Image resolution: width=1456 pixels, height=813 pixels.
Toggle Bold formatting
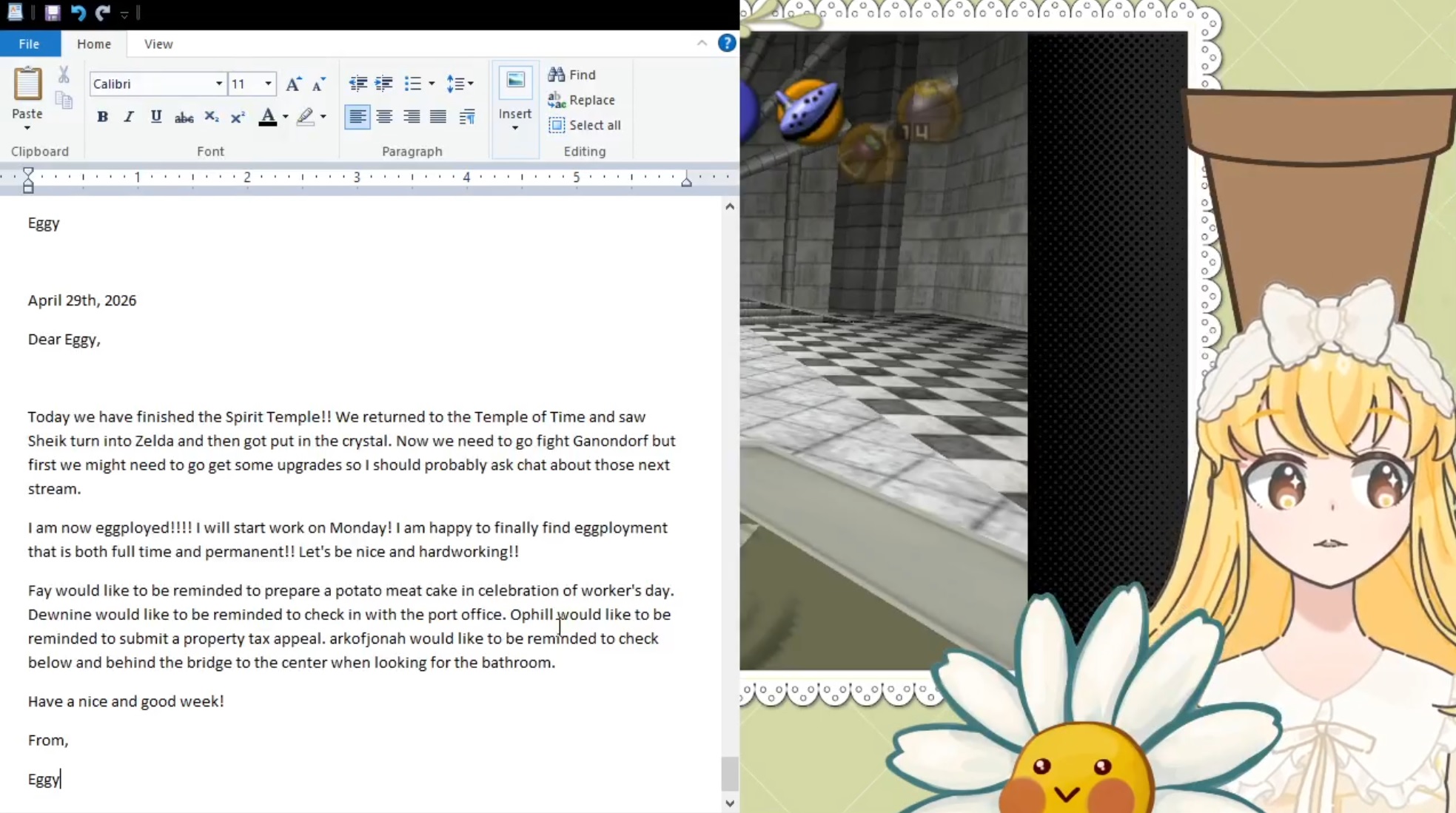pos(102,117)
